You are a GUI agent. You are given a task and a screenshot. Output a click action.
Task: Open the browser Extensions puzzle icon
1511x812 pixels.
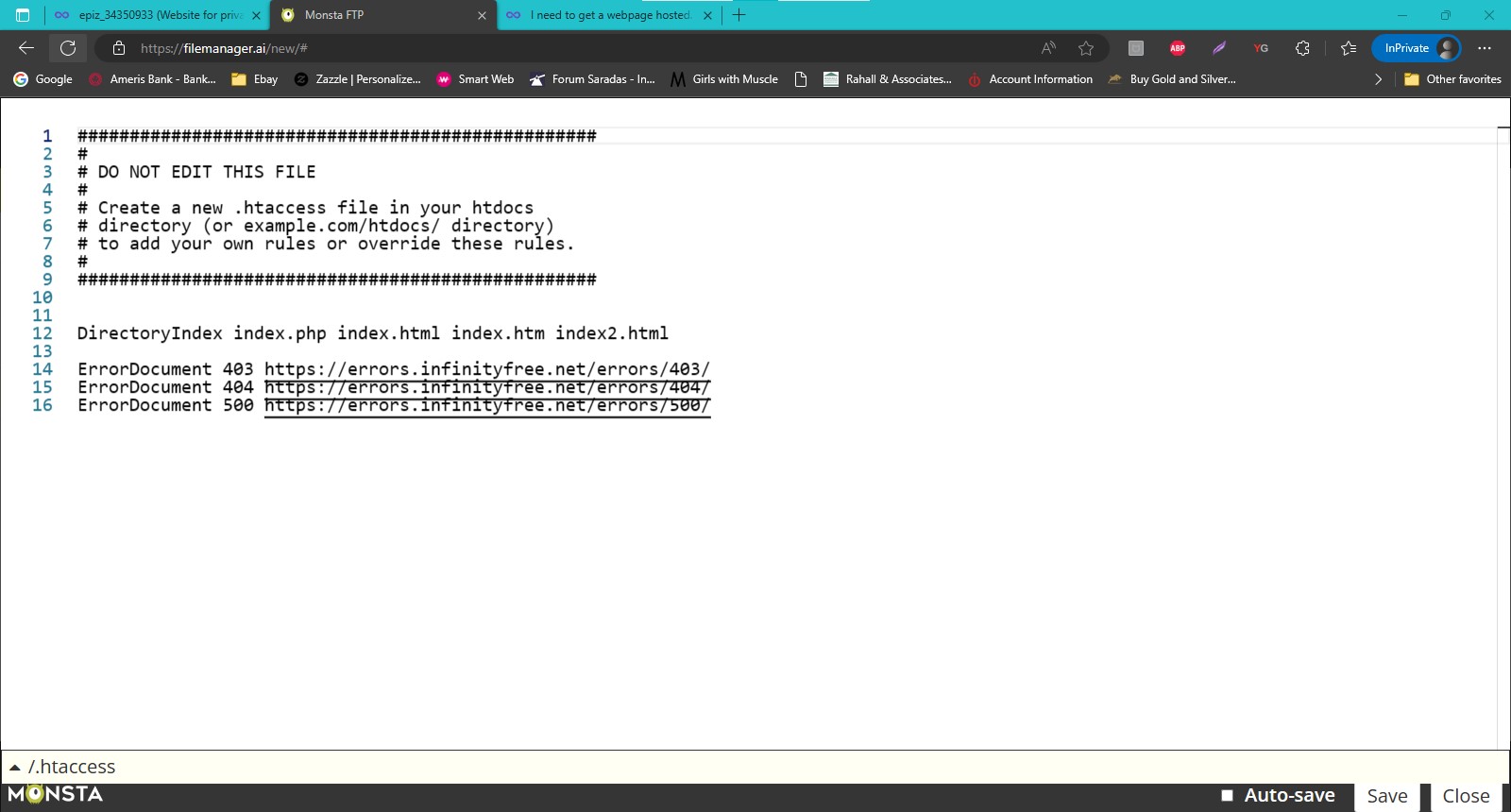tap(1302, 48)
